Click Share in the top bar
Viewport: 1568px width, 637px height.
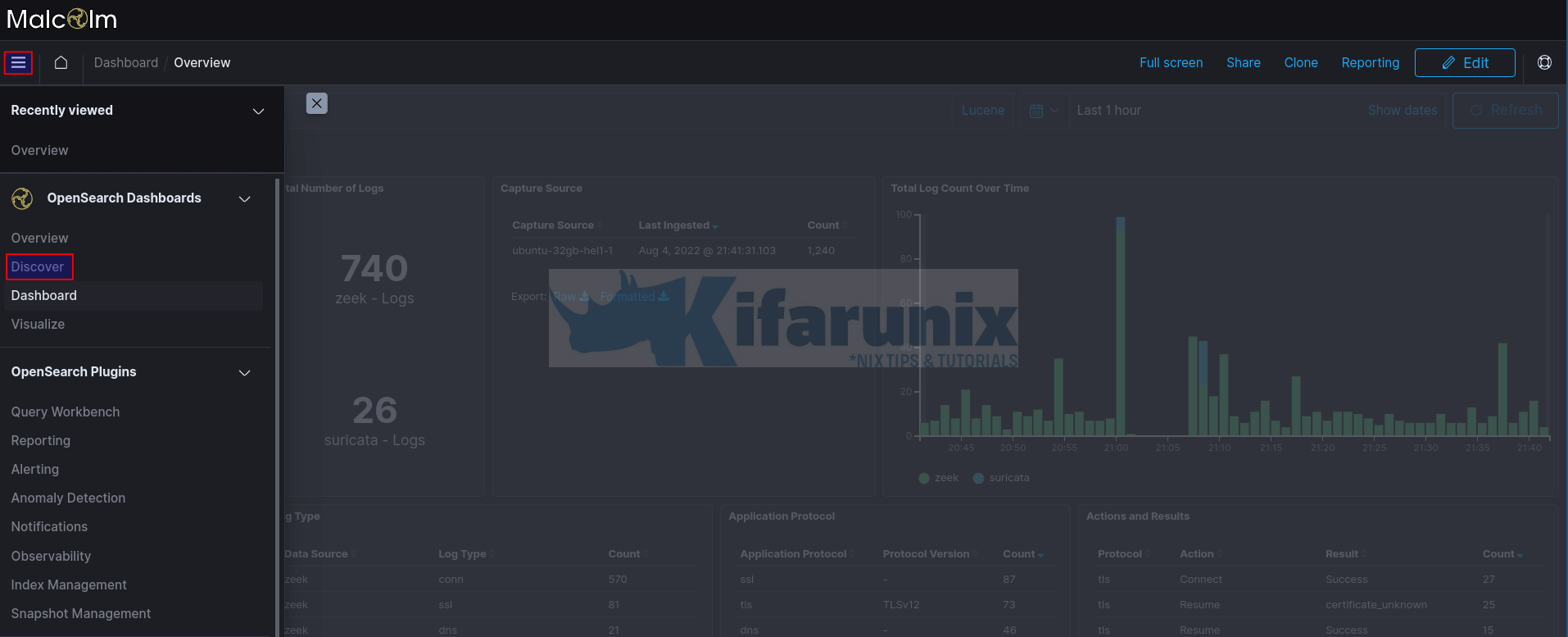[1243, 63]
